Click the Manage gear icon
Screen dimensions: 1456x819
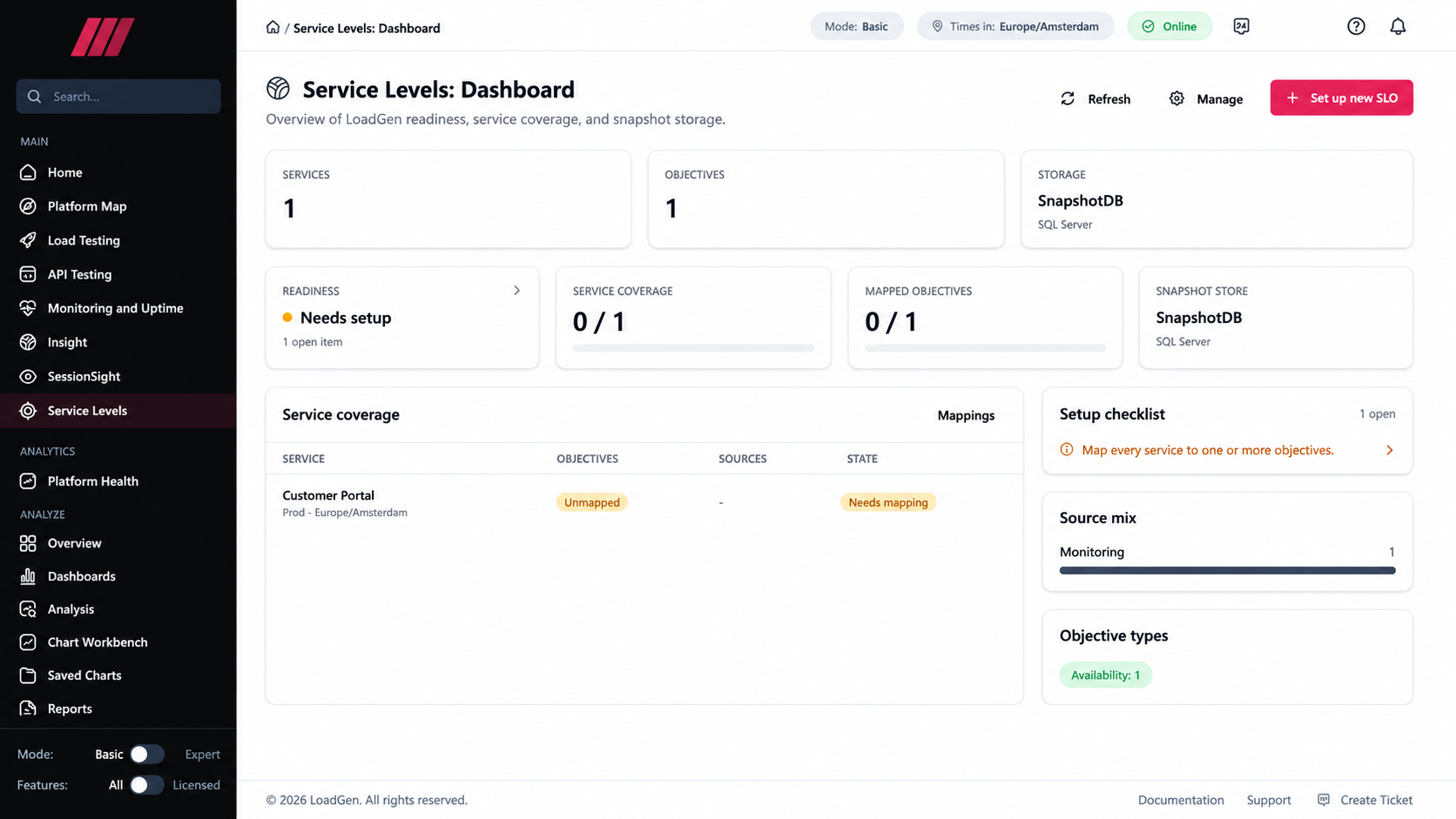(1176, 98)
